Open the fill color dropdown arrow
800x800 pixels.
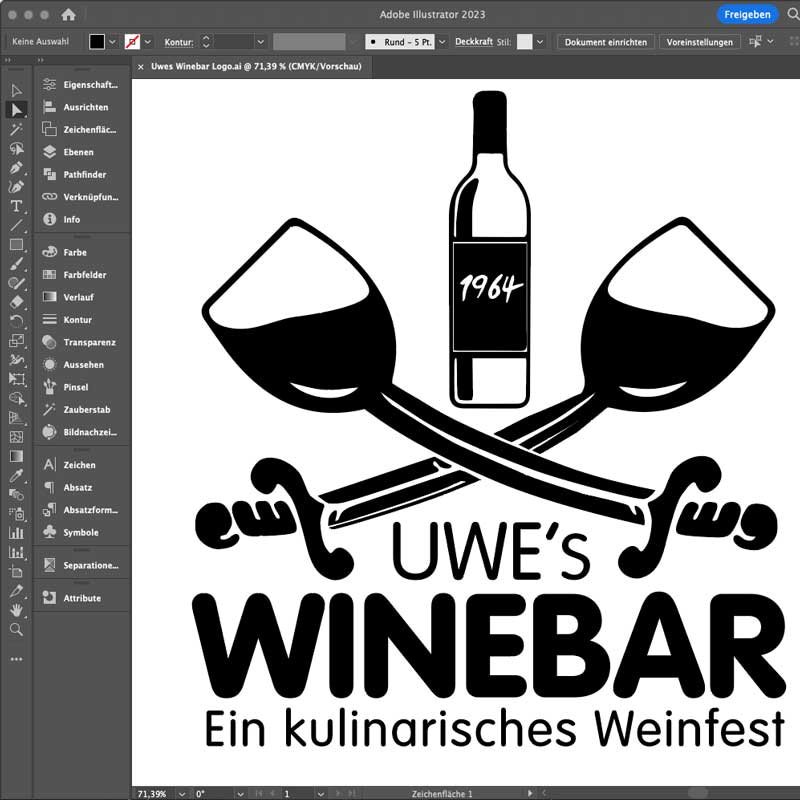113,42
